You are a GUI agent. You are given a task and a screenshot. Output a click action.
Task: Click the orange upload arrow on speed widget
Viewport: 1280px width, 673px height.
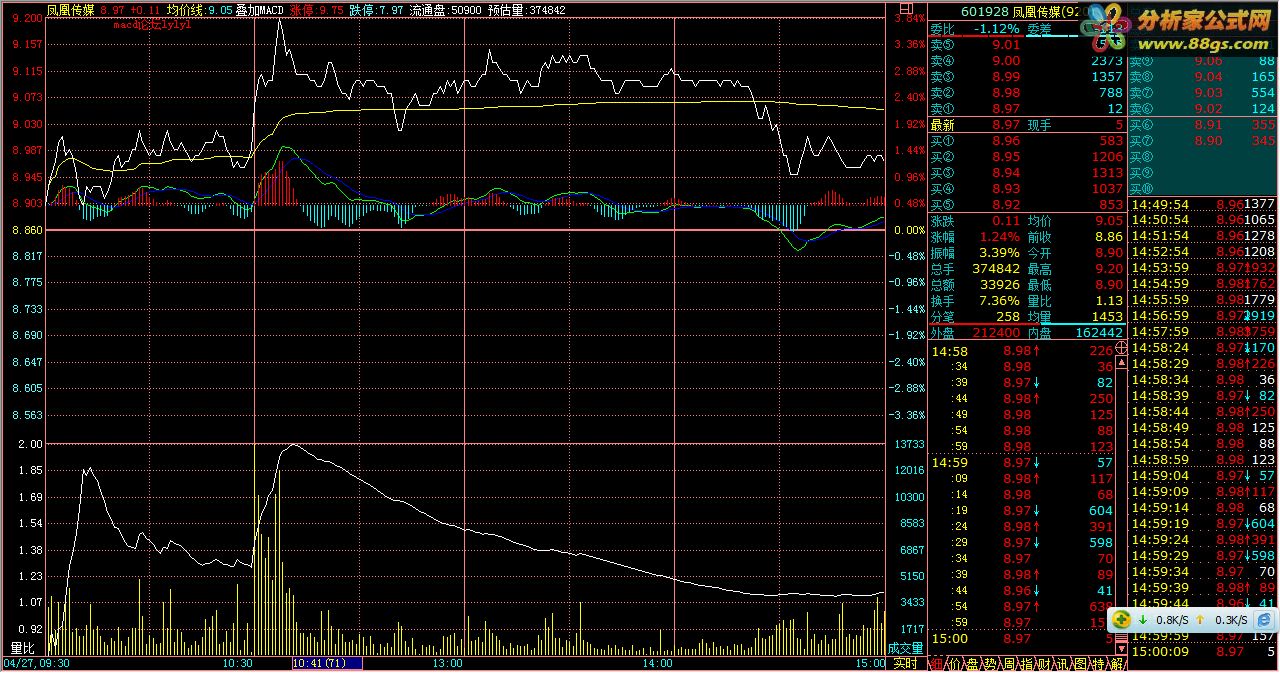pyautogui.click(x=1201, y=620)
